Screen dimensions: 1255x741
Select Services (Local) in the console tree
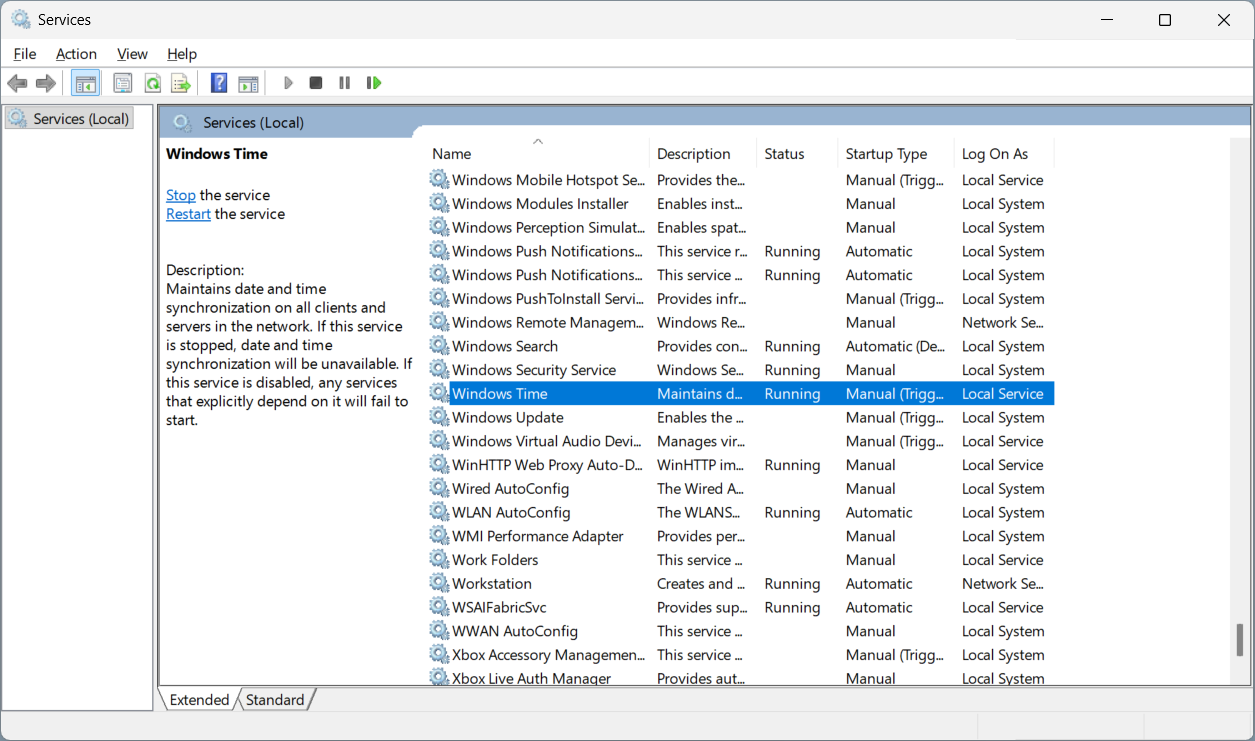pyautogui.click(x=69, y=119)
